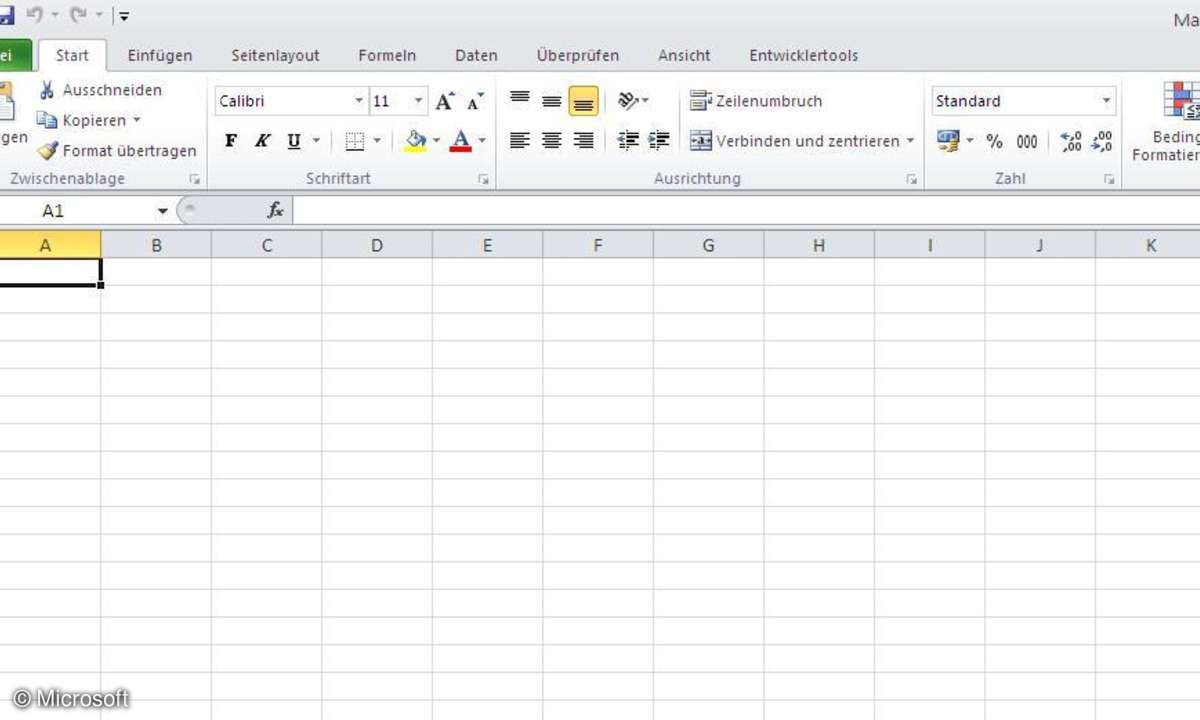Switch to Seitenlayout tab

[x=275, y=56]
